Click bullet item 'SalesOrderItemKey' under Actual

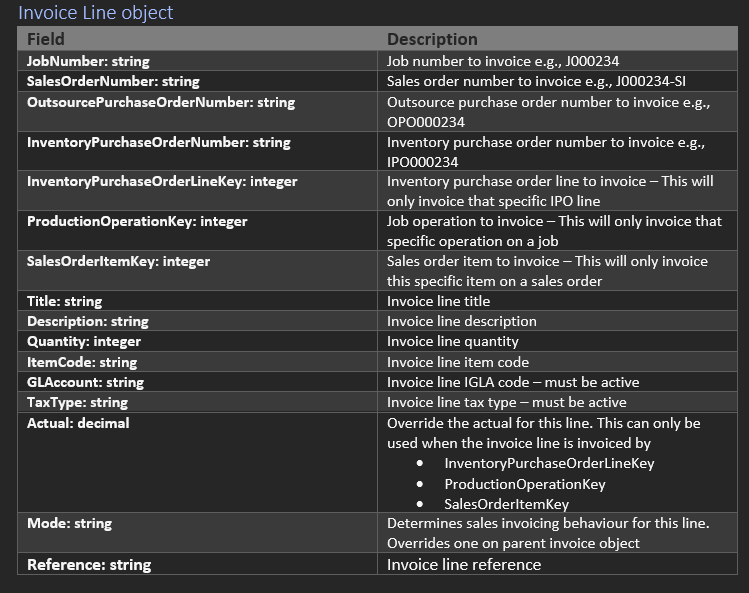(x=506, y=505)
